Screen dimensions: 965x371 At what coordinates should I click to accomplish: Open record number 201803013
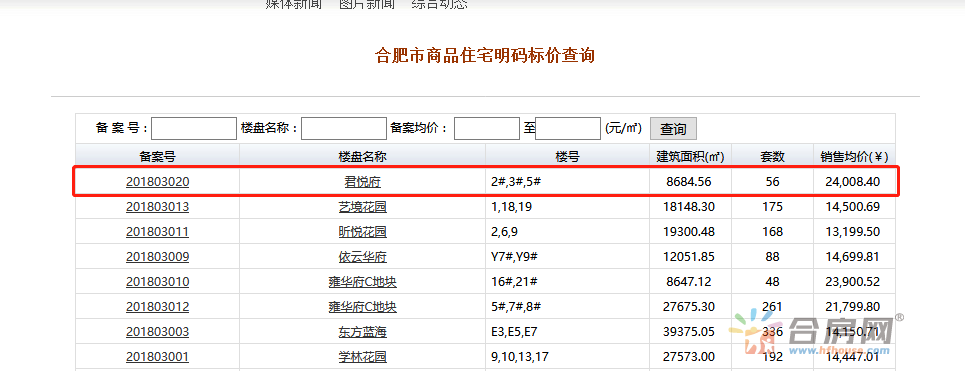click(x=158, y=207)
